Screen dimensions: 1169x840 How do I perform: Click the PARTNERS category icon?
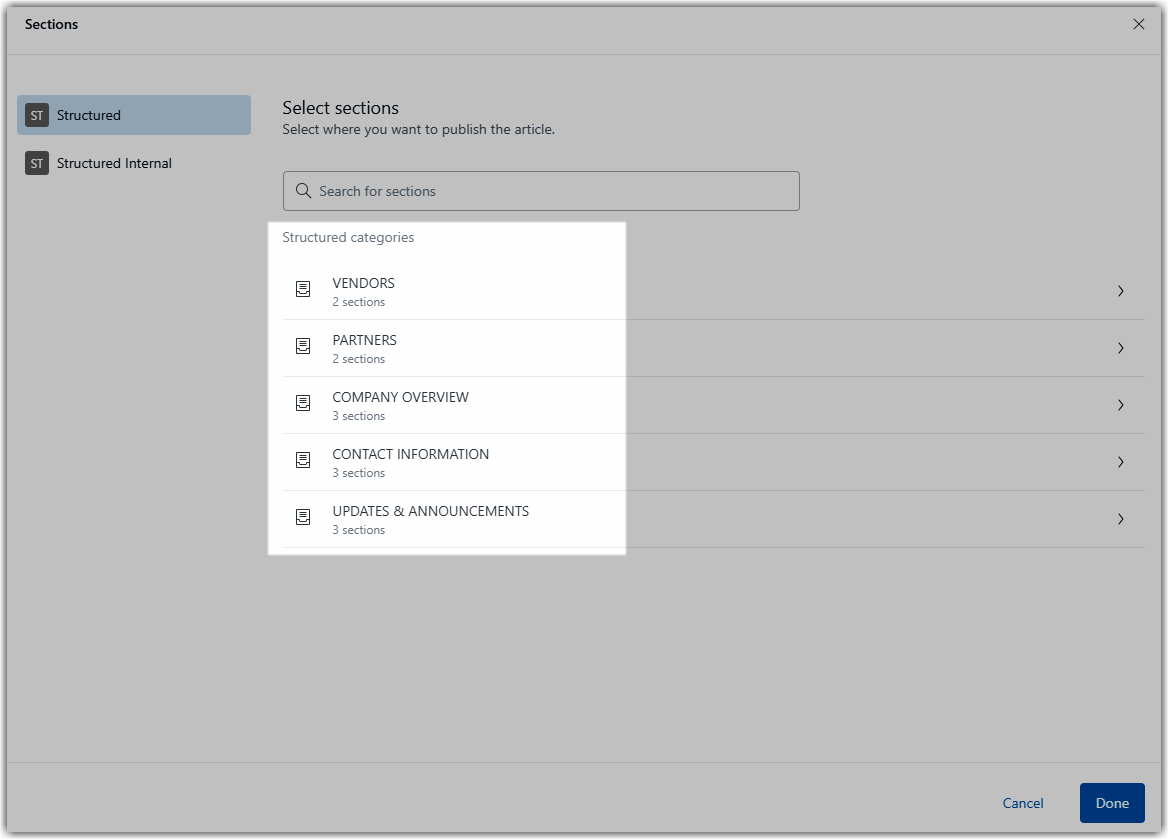click(303, 347)
